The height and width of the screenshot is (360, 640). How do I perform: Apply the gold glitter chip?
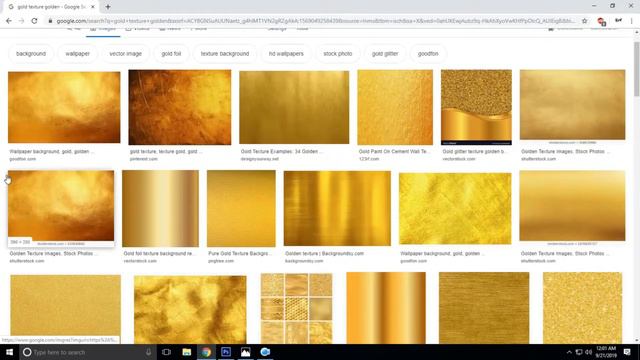click(385, 53)
